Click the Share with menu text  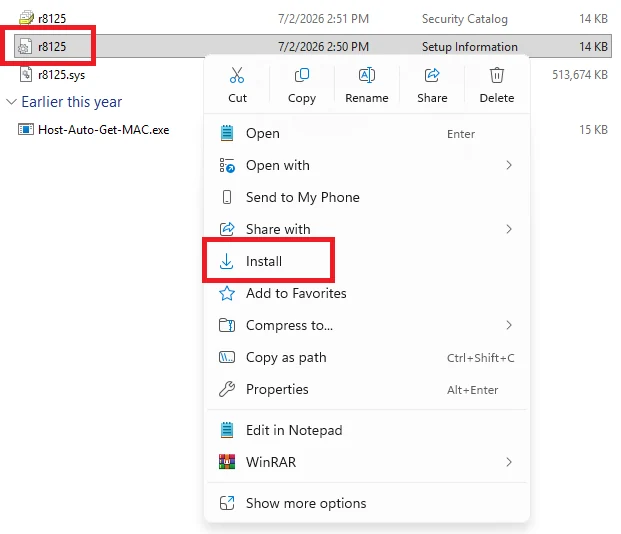(x=278, y=229)
